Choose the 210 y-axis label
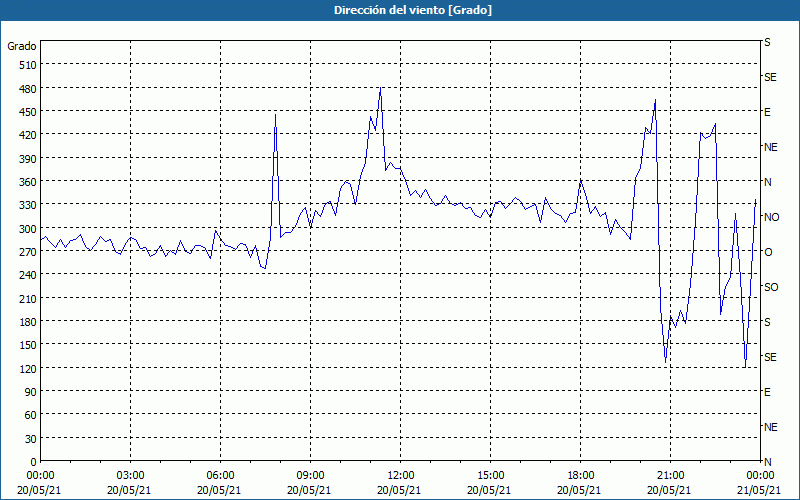This screenshot has height=500, width=800. (28, 298)
